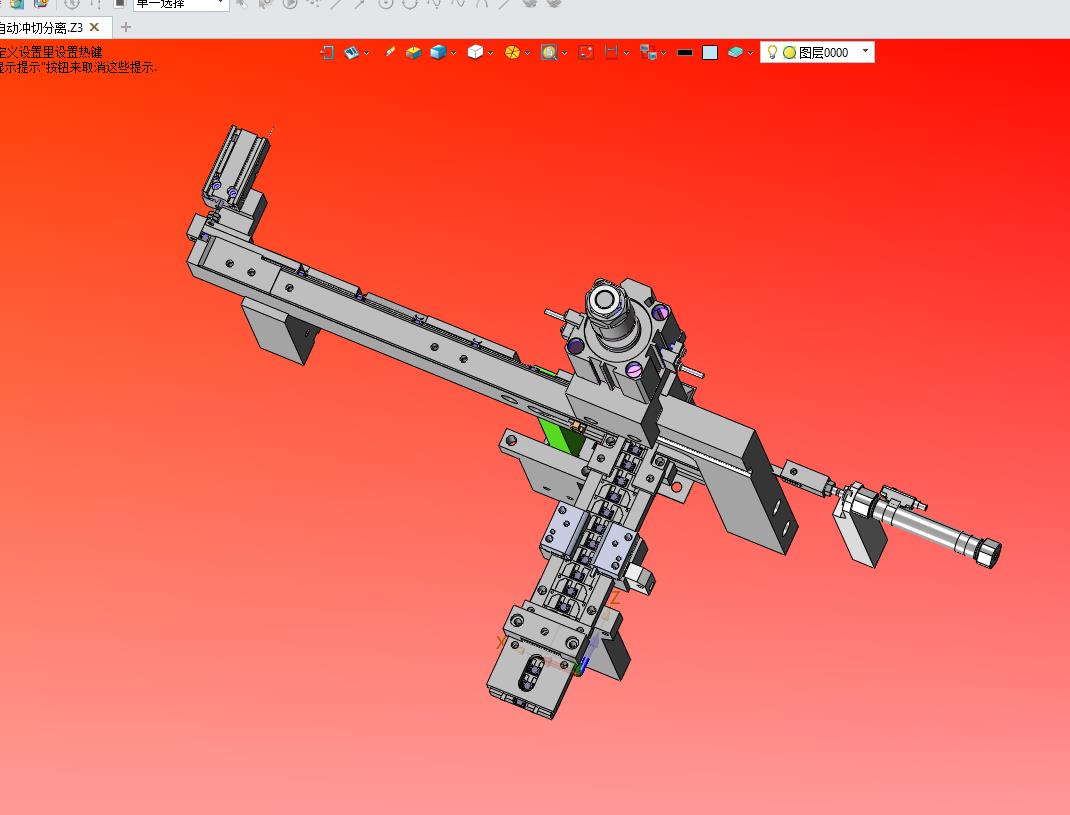
Task: Click the yellow and blue box icon
Action: point(413,53)
